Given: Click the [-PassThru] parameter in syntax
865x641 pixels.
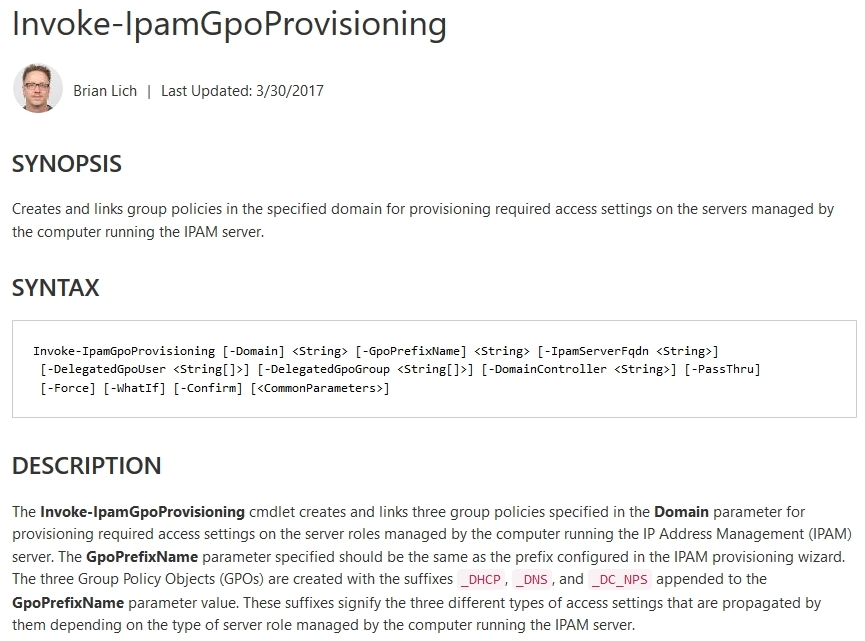Looking at the screenshot, I should (x=723, y=369).
